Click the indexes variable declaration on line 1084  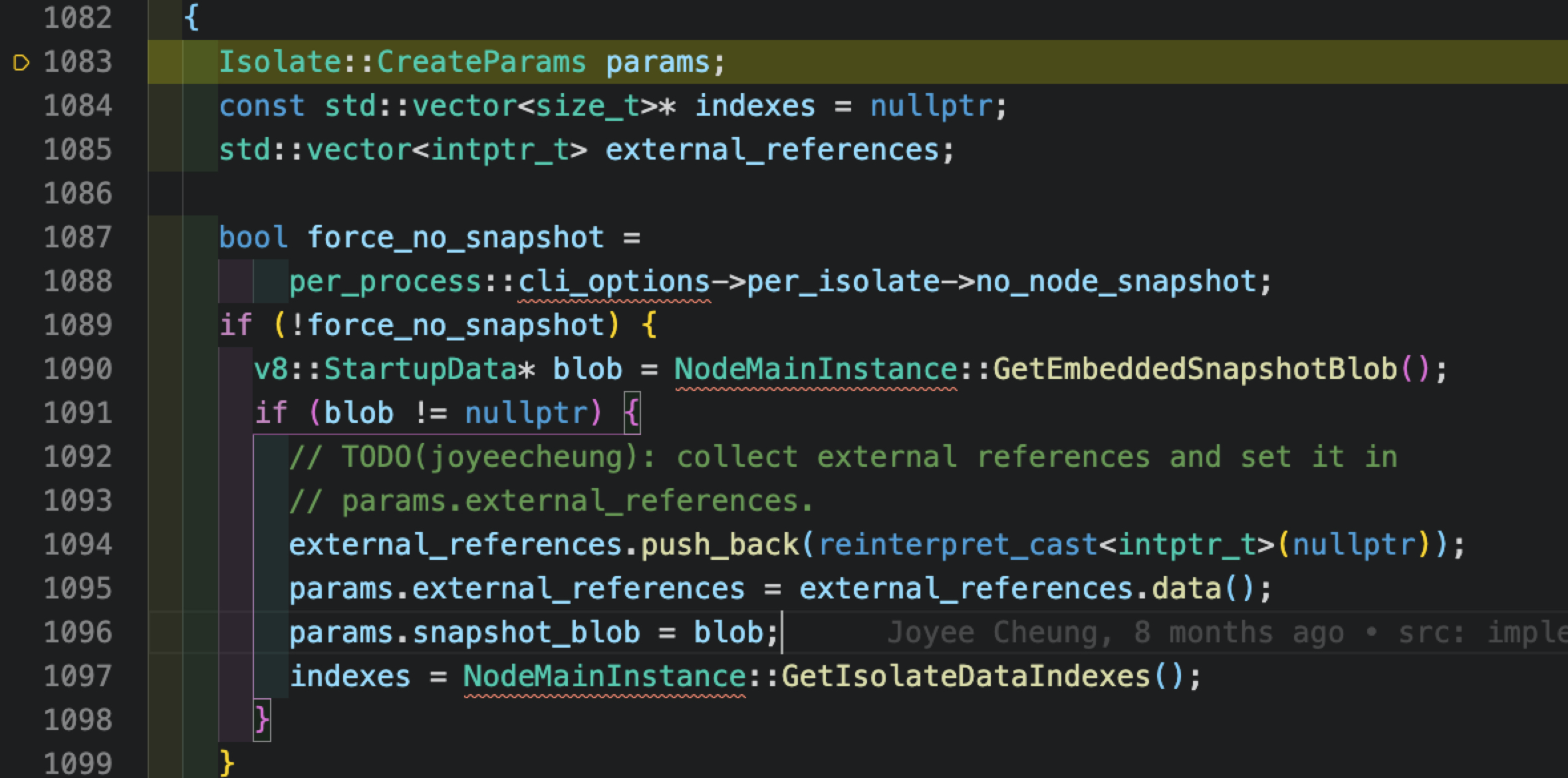(x=755, y=106)
